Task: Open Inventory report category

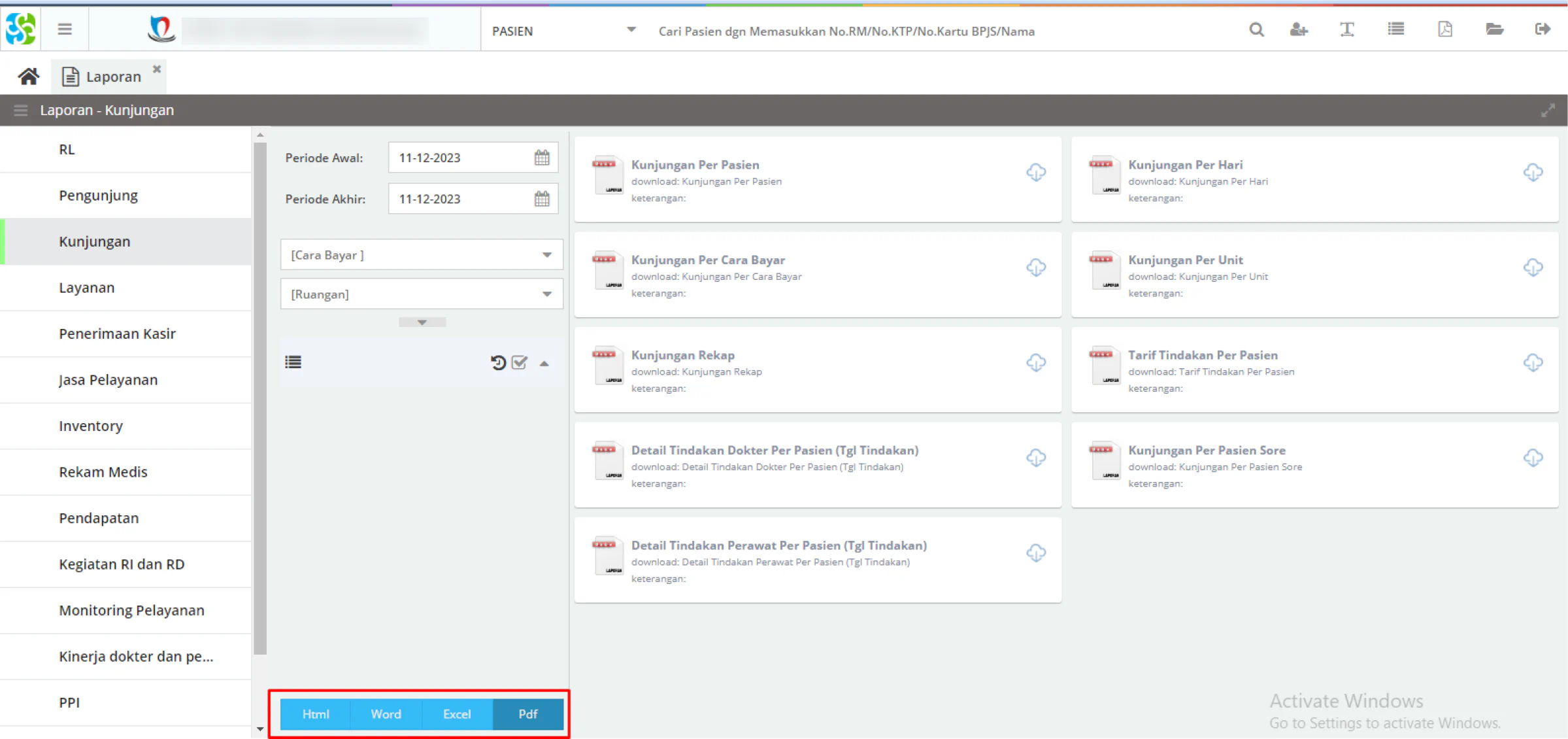Action: (x=125, y=426)
